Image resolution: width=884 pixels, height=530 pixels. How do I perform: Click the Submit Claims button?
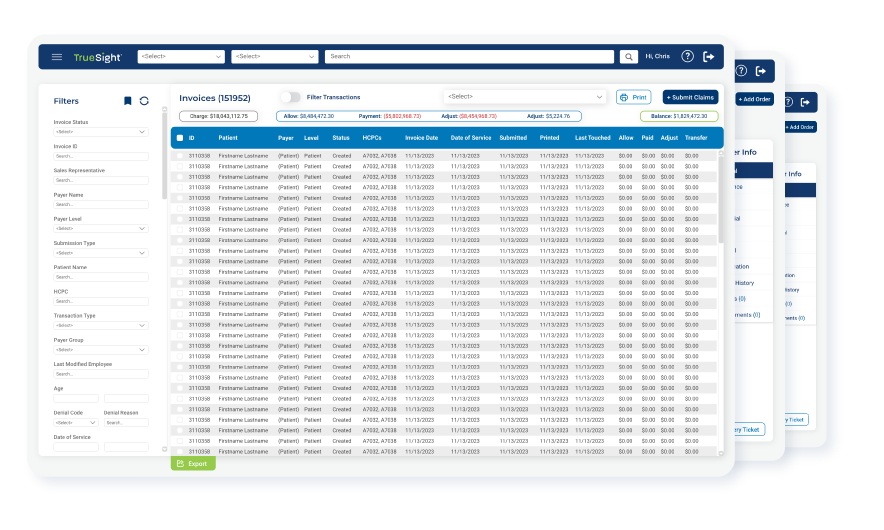tap(690, 97)
